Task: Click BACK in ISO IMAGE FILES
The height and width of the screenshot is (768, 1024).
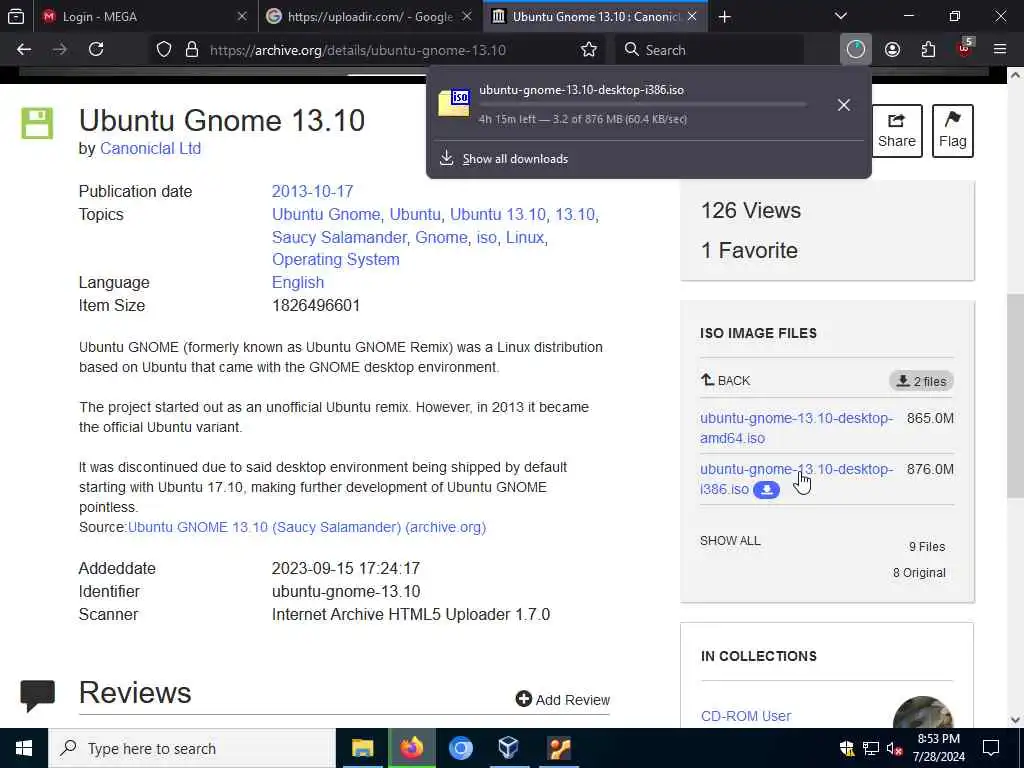Action: (x=726, y=380)
